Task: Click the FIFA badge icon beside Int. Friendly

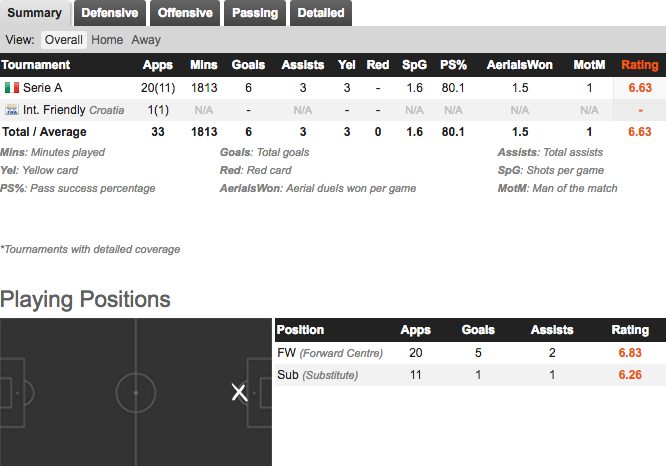Action: pyautogui.click(x=12, y=110)
